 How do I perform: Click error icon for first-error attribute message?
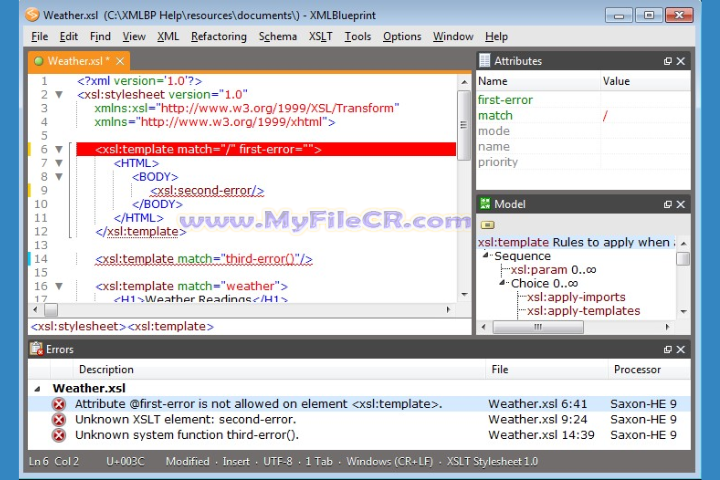click(x=59, y=404)
